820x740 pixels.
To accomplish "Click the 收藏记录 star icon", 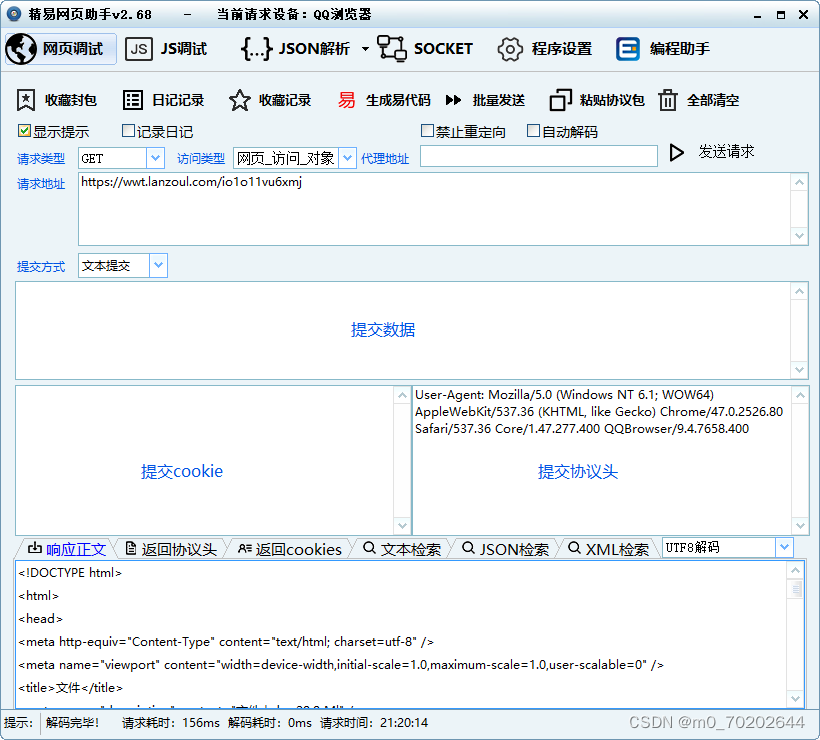I will tap(240, 100).
